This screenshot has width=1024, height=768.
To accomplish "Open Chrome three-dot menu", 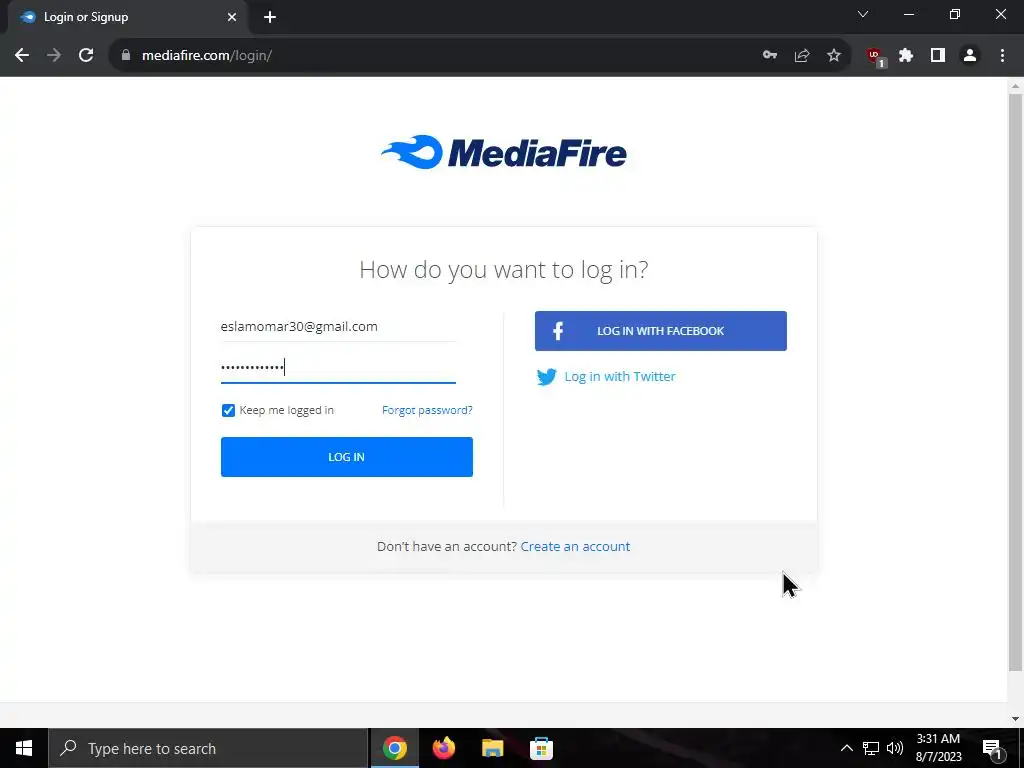I will (1002, 56).
